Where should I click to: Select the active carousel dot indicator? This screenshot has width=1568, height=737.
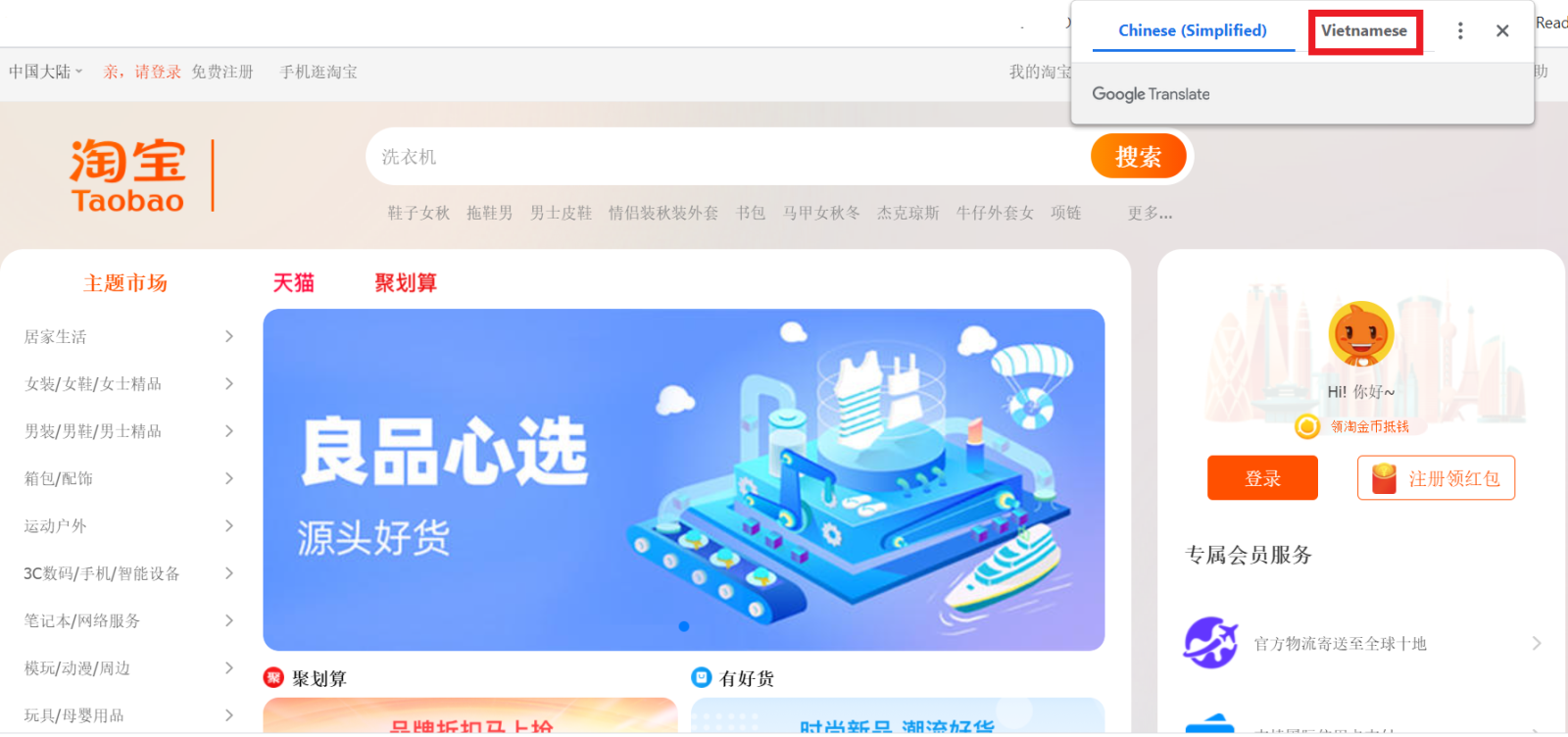pos(684,626)
